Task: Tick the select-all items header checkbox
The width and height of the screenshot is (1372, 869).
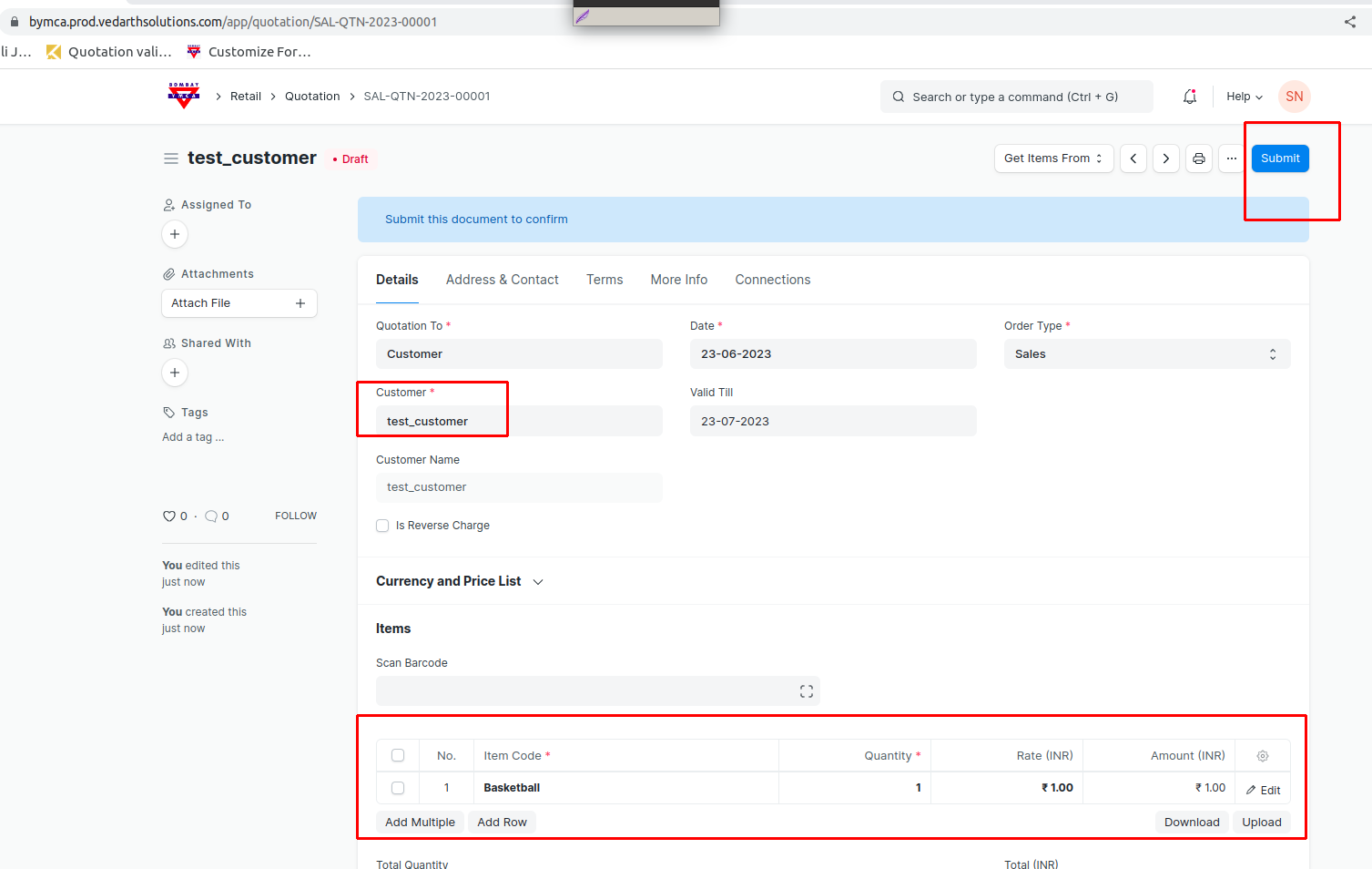Action: [398, 755]
